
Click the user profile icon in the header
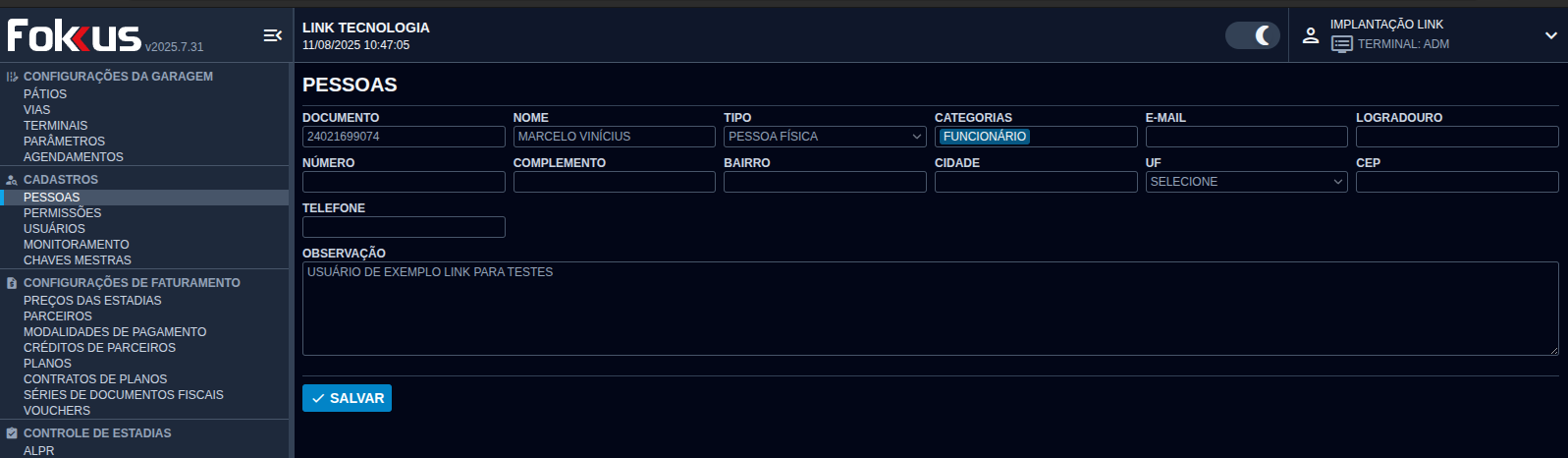(1310, 35)
